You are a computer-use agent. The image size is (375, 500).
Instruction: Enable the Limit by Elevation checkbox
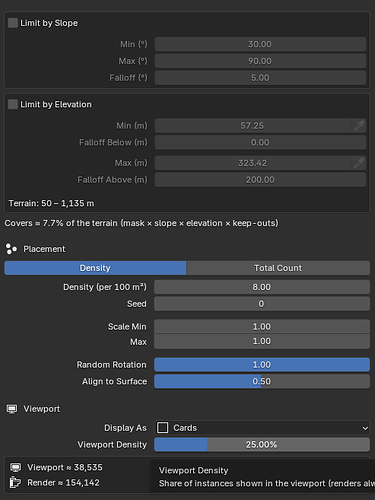[x=13, y=104]
